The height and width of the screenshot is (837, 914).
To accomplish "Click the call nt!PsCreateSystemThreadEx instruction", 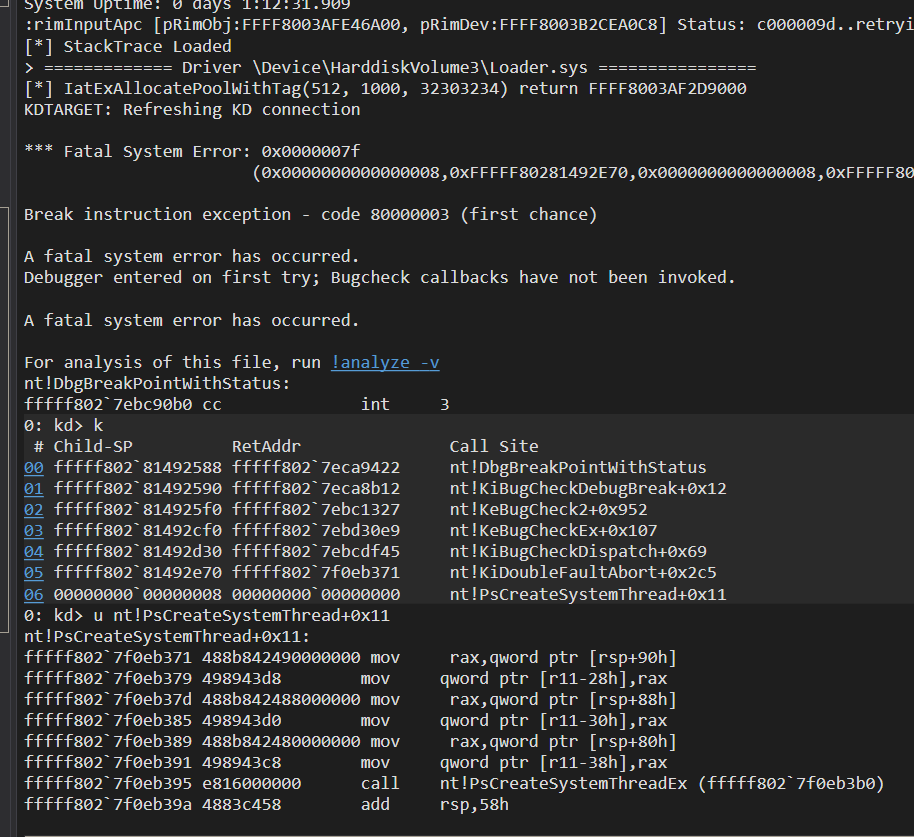I will tap(622, 783).
